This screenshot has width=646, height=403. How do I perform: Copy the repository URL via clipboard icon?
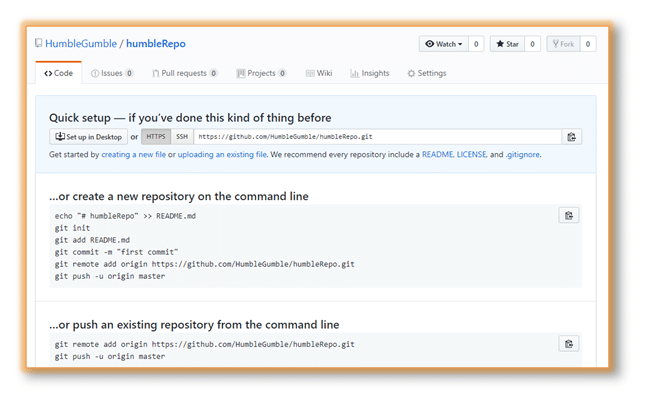tap(571, 137)
